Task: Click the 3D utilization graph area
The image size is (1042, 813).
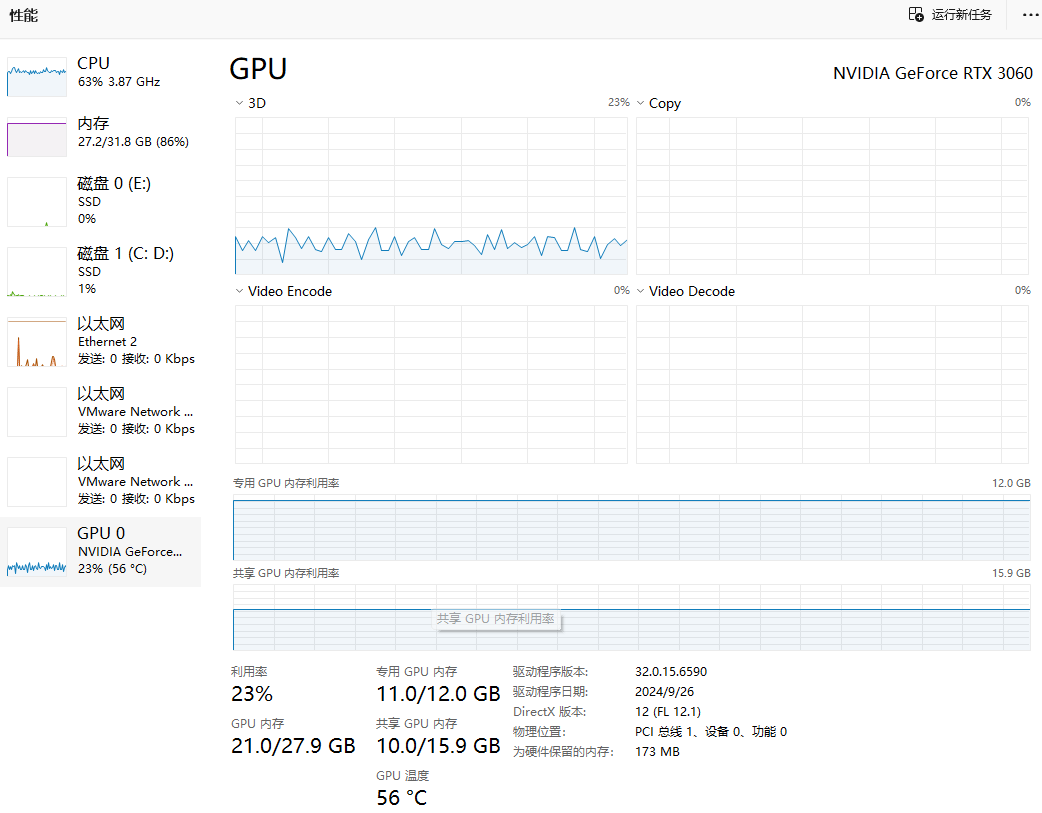Action: pyautogui.click(x=431, y=195)
